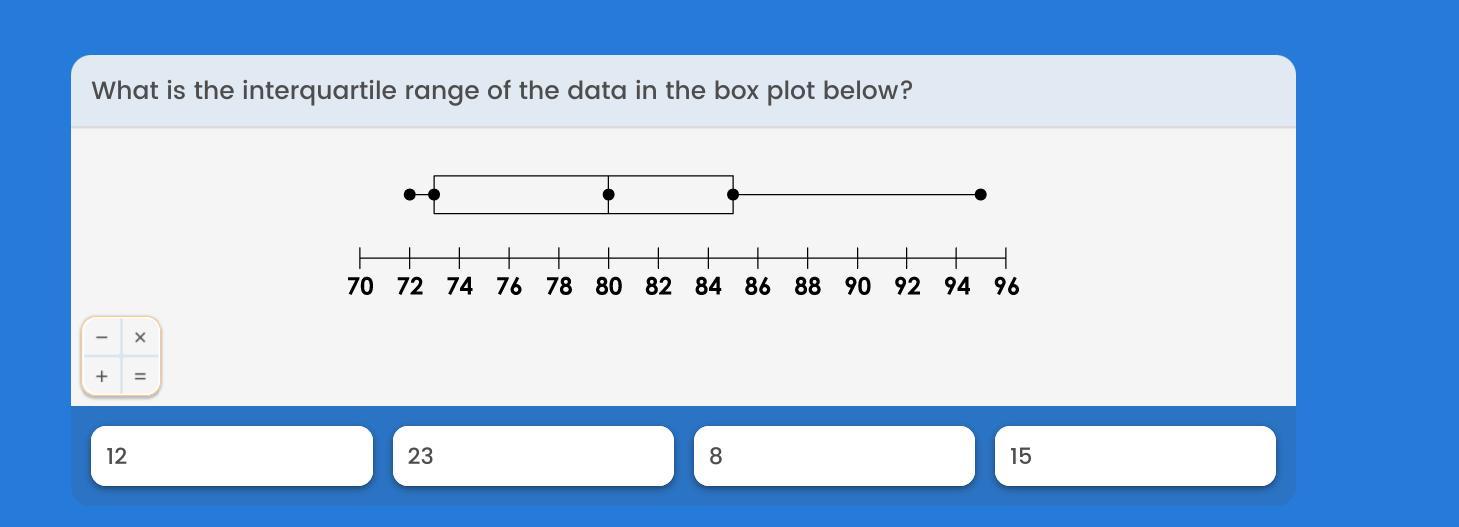Click the right whisker line of the box plot
Viewport: 1459px width, 527px height.
(857, 194)
